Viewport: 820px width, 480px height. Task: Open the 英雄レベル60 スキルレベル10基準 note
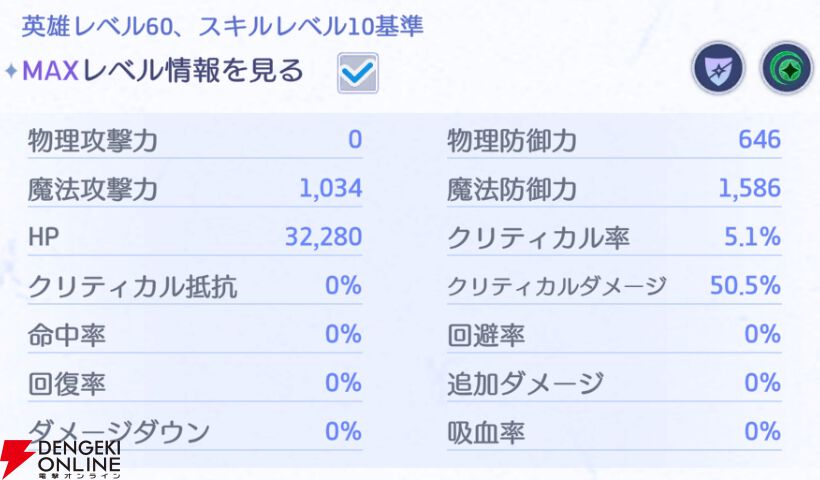coord(222,27)
